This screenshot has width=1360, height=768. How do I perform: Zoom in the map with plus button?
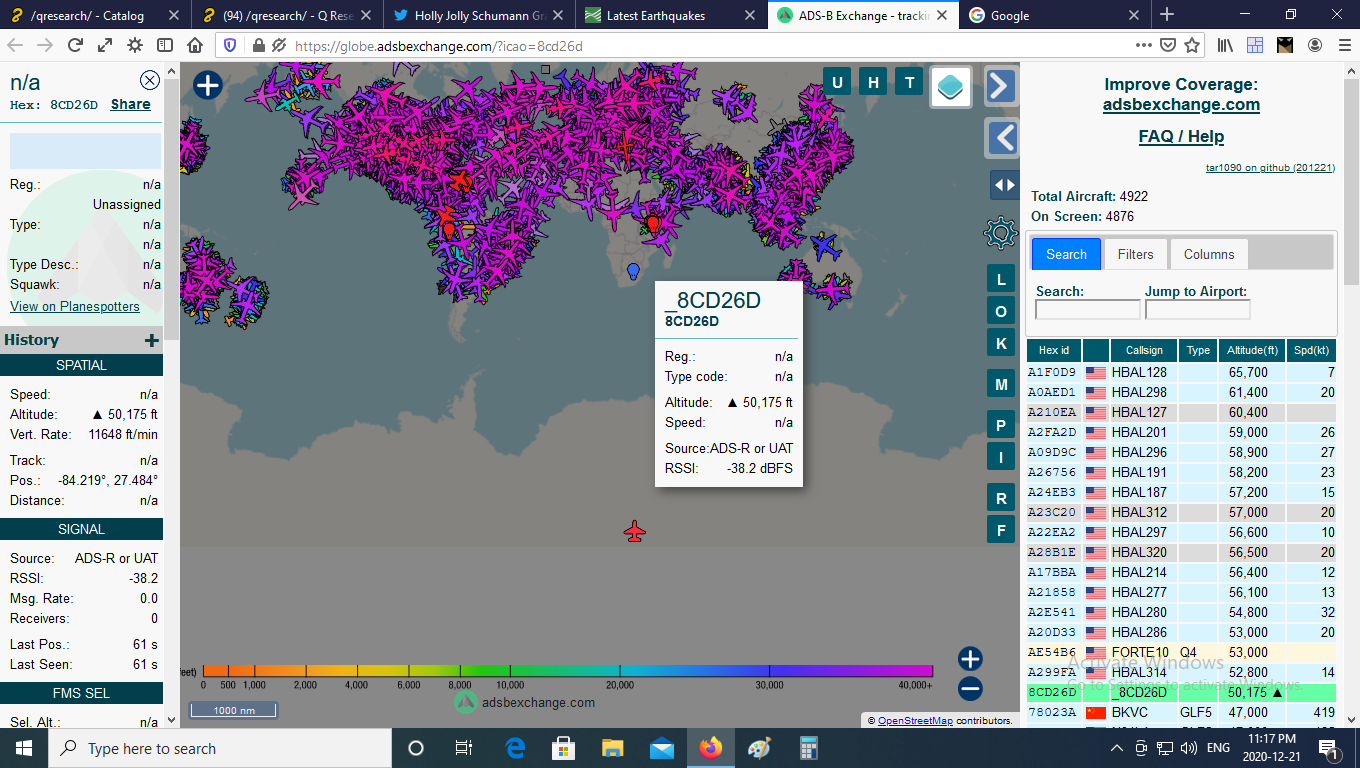tap(970, 658)
